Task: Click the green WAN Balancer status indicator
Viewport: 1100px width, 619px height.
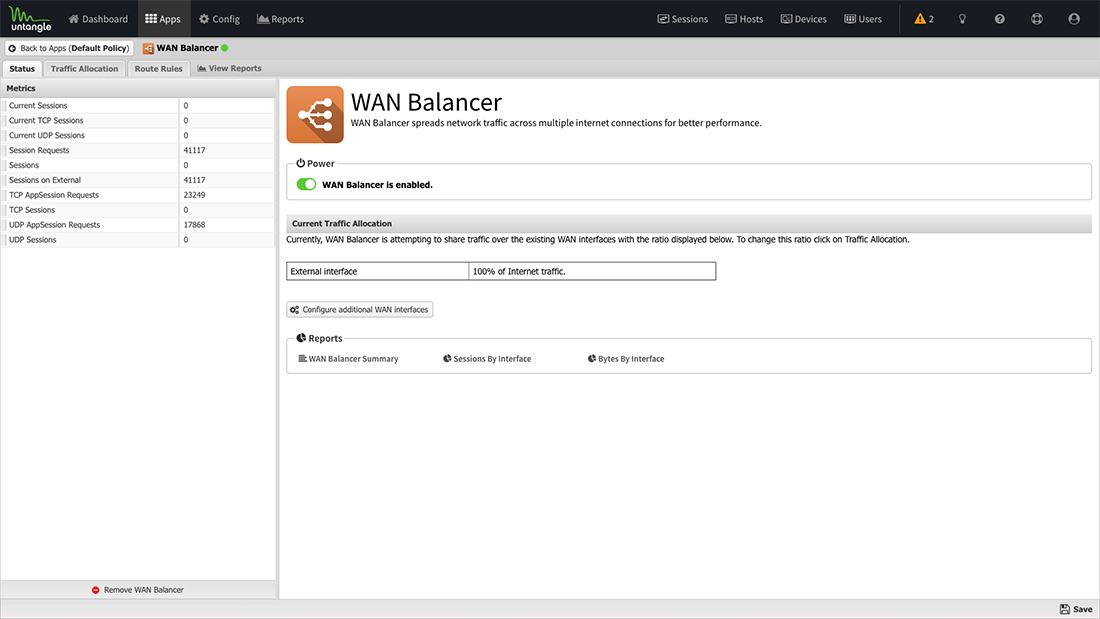Action: (x=224, y=48)
